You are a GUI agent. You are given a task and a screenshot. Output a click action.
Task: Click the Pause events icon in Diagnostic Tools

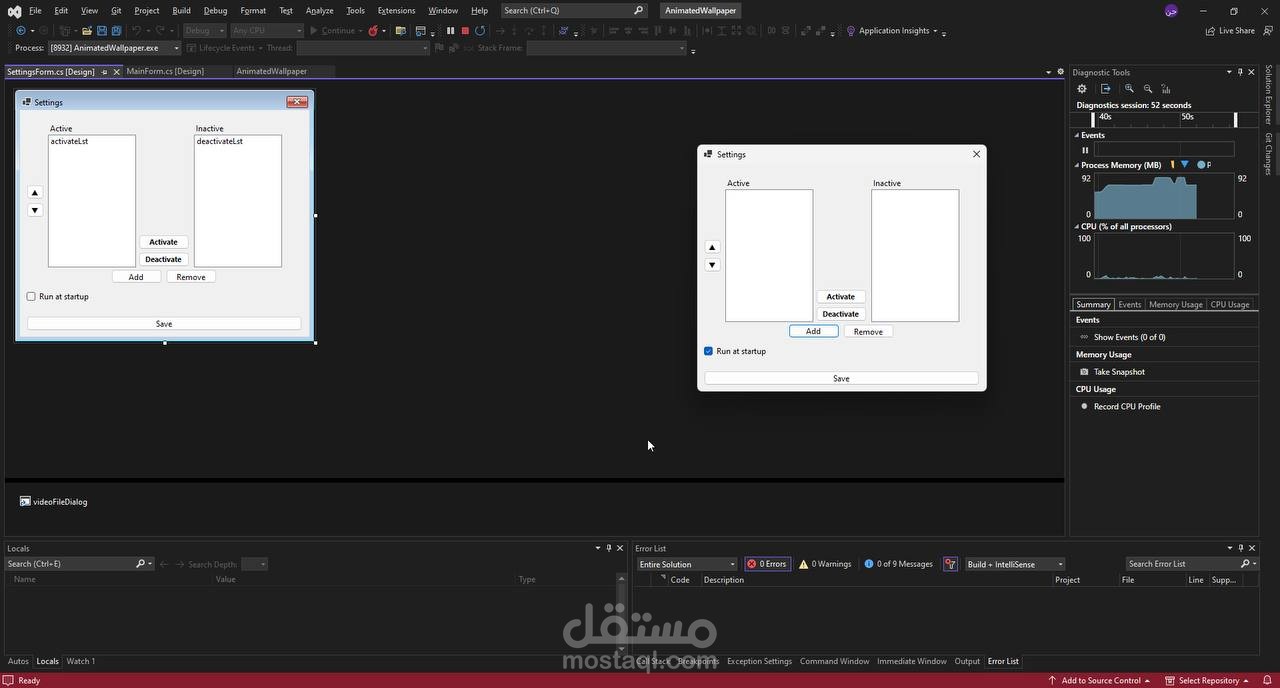1085,150
